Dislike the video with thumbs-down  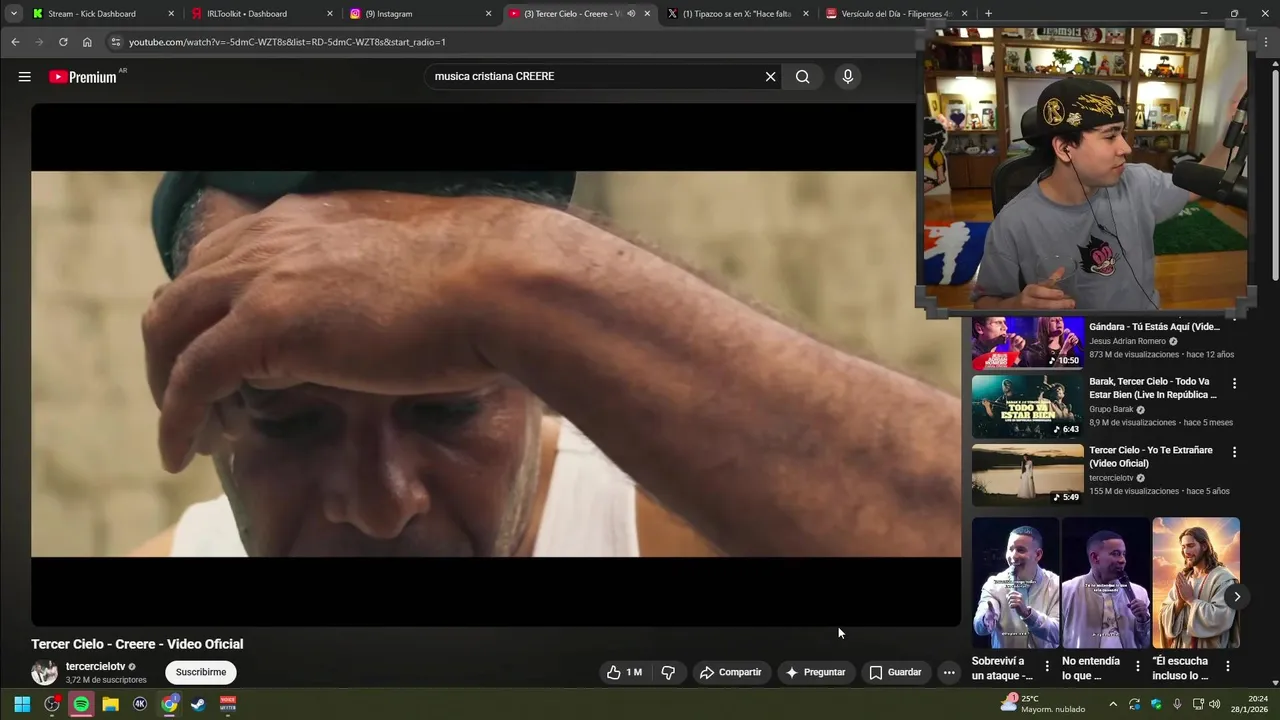[x=668, y=672]
